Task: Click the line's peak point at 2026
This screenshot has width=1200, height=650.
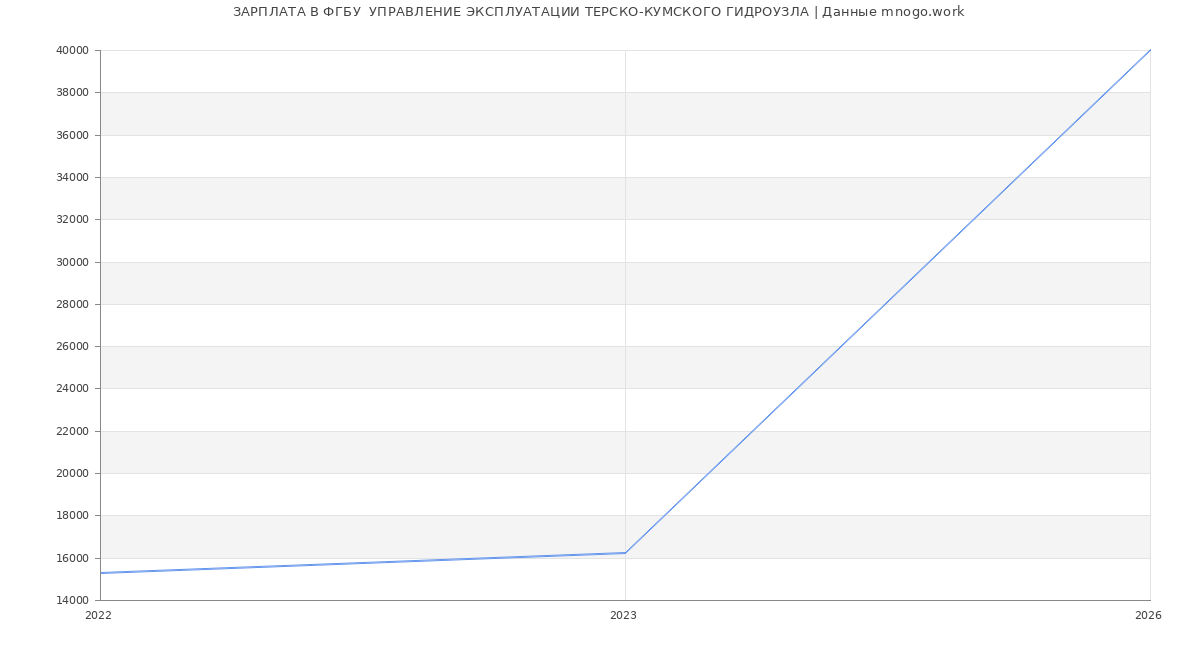Action: pos(1150,50)
